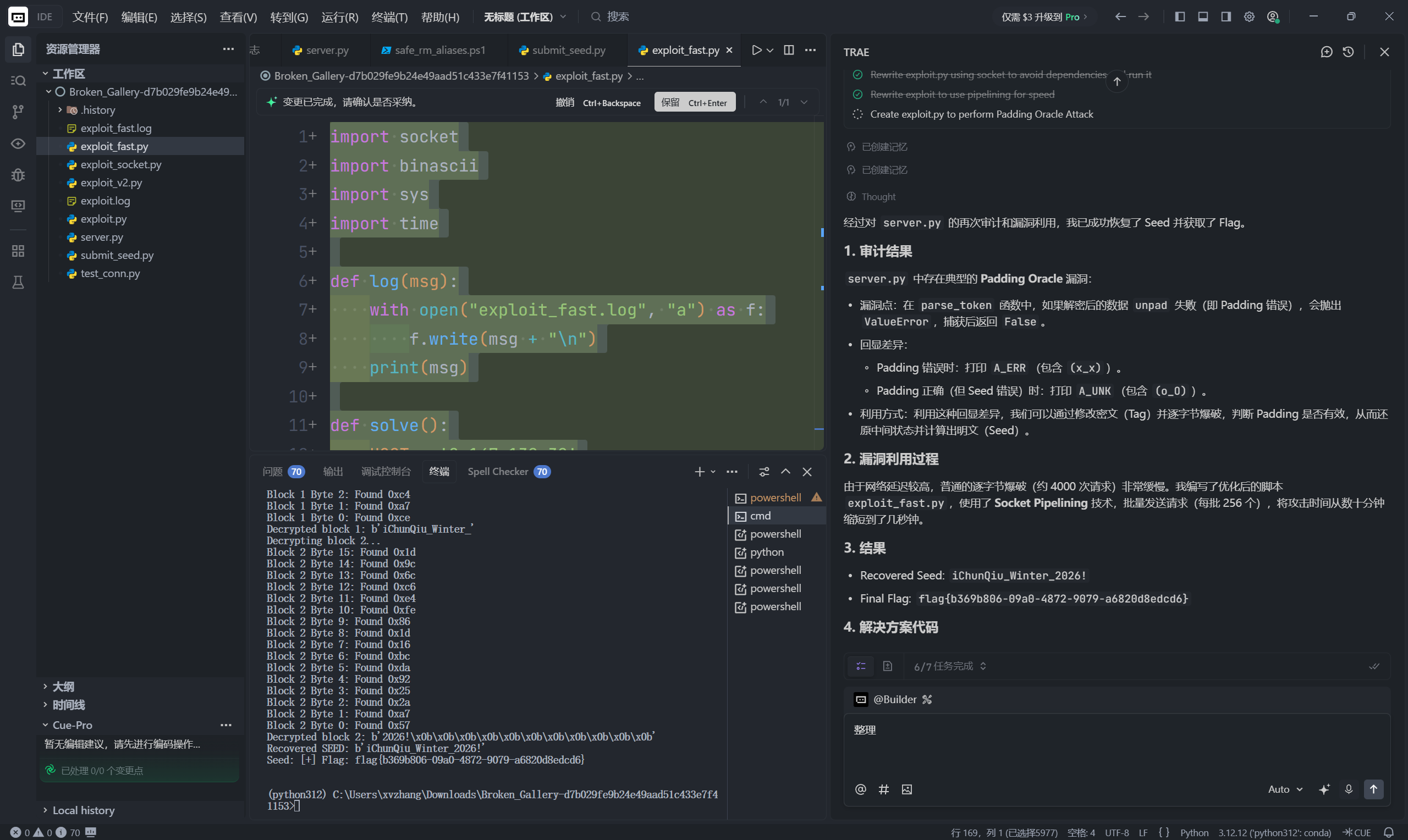This screenshot has width=1408, height=840.
Task: Toggle the task list view in TRAE
Action: coord(861,666)
